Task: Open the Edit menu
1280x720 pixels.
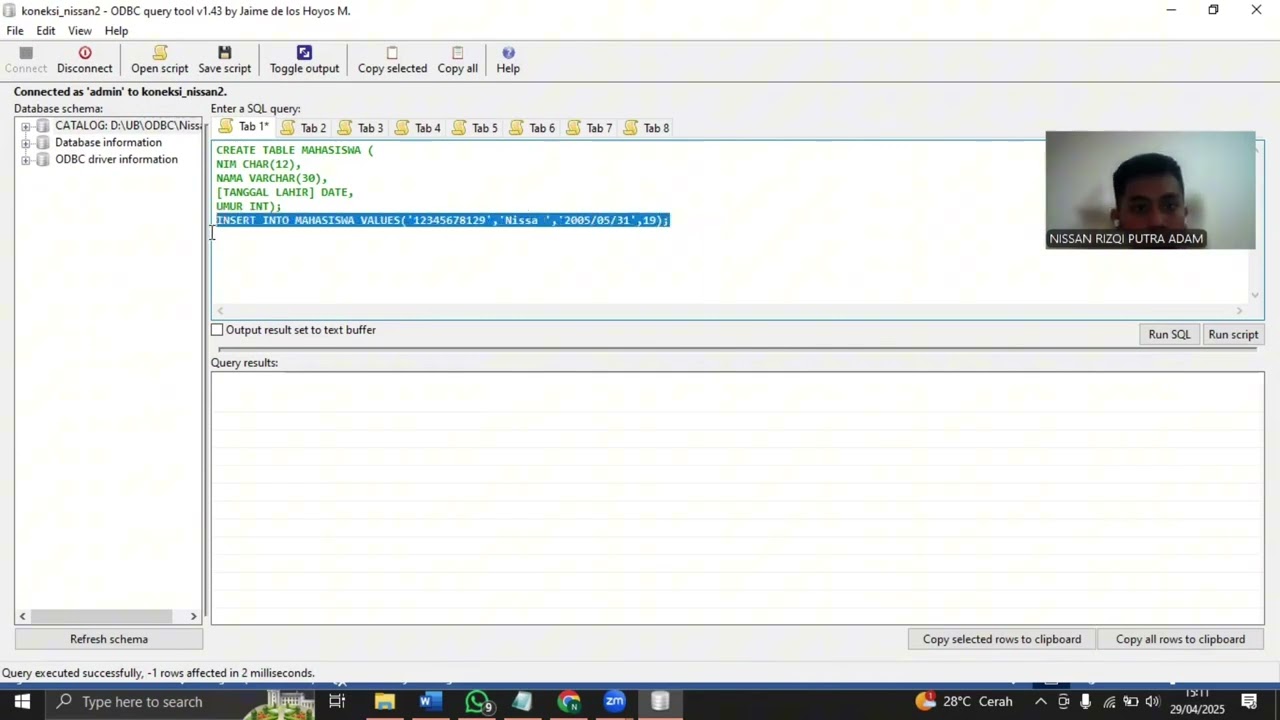Action: pyautogui.click(x=46, y=31)
